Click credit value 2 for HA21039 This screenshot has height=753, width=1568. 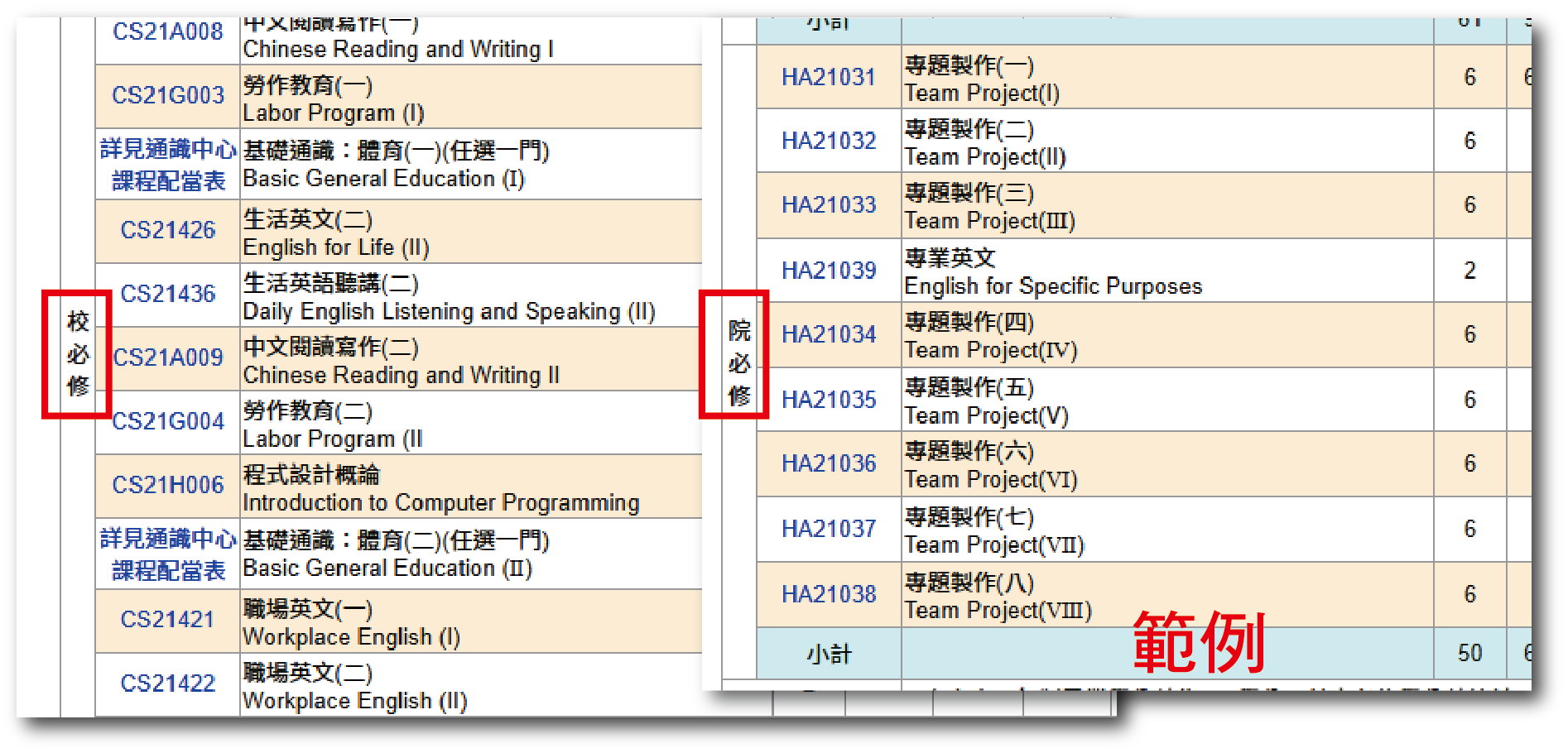[x=1469, y=271]
